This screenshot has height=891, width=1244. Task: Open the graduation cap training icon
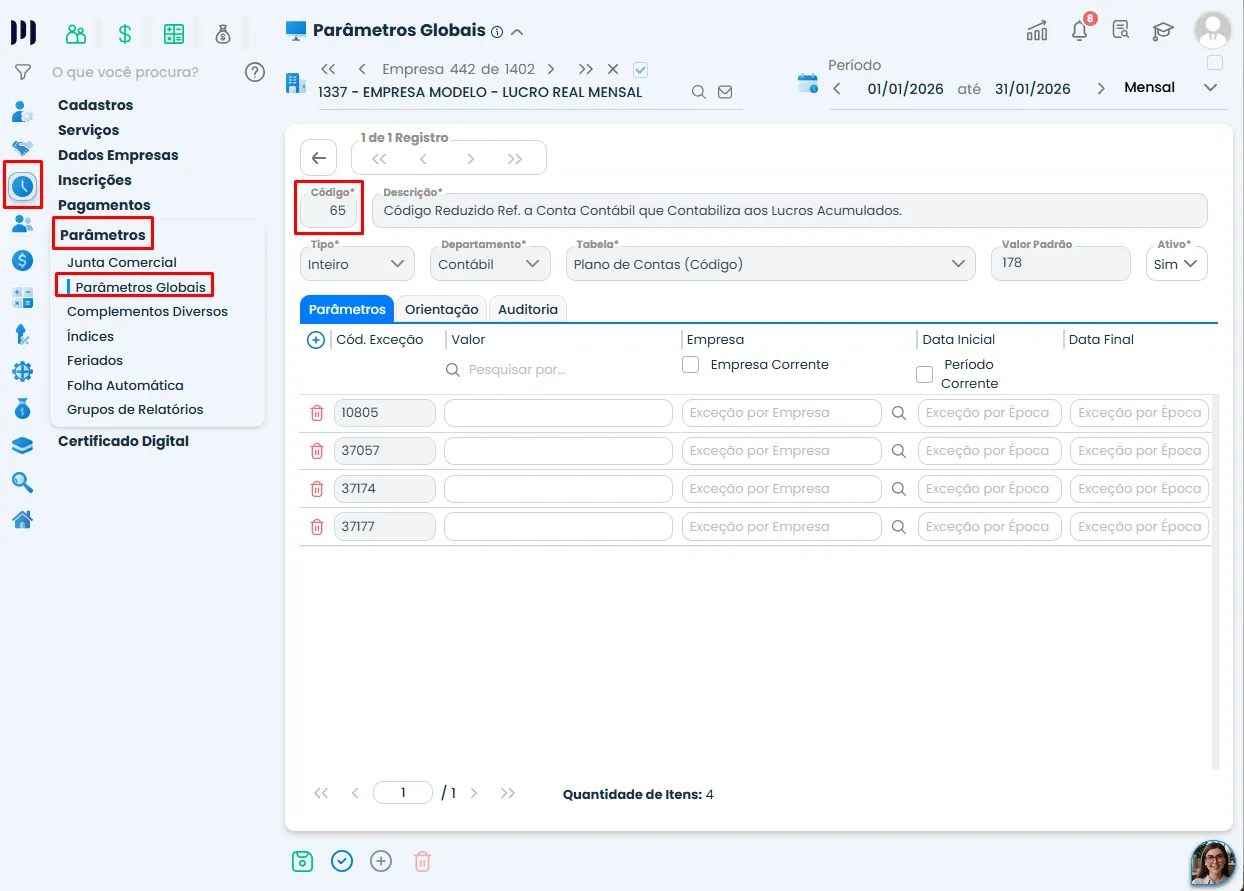tap(1162, 31)
